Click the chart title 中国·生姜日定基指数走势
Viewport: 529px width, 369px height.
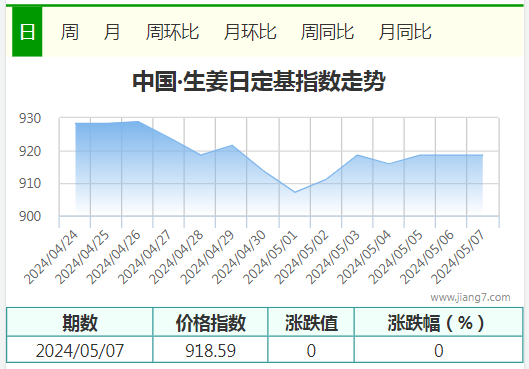click(258, 81)
